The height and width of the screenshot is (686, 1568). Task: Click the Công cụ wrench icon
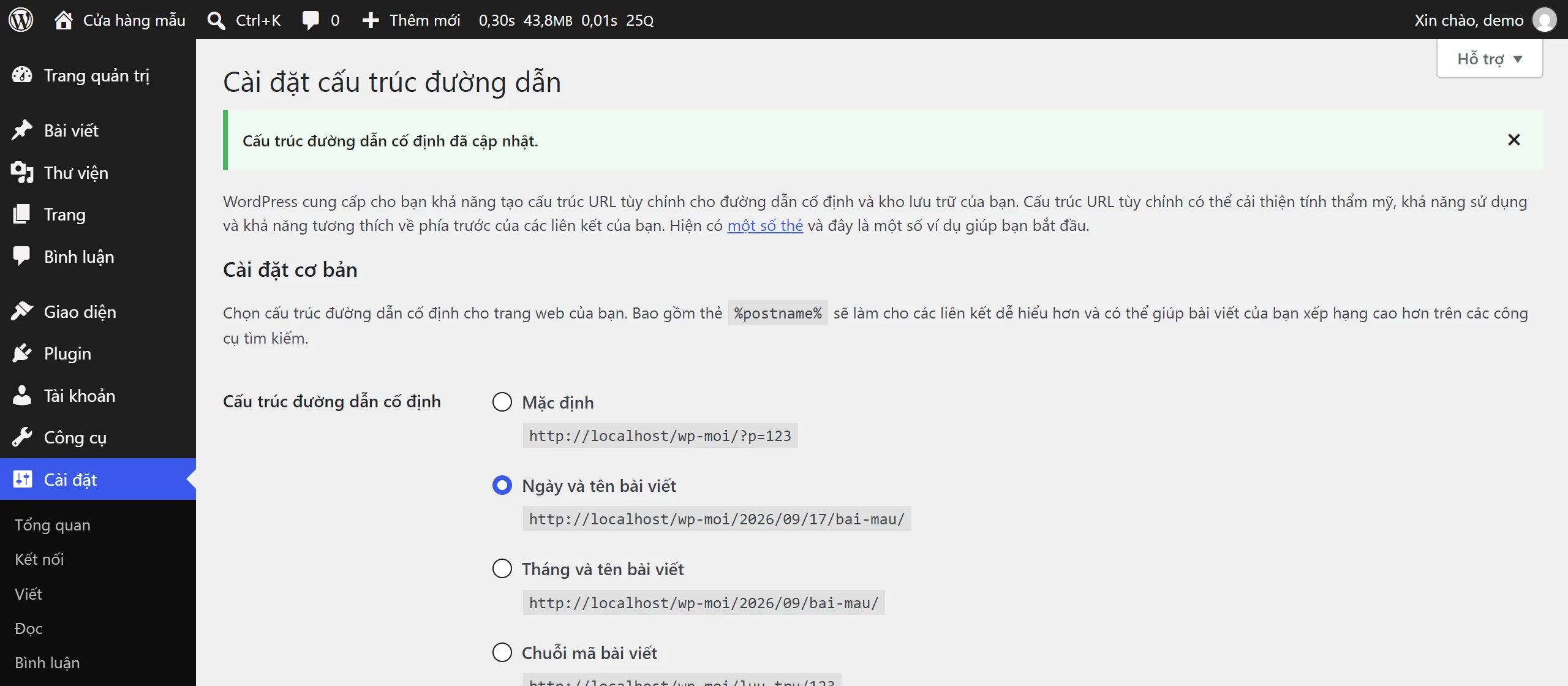(22, 437)
